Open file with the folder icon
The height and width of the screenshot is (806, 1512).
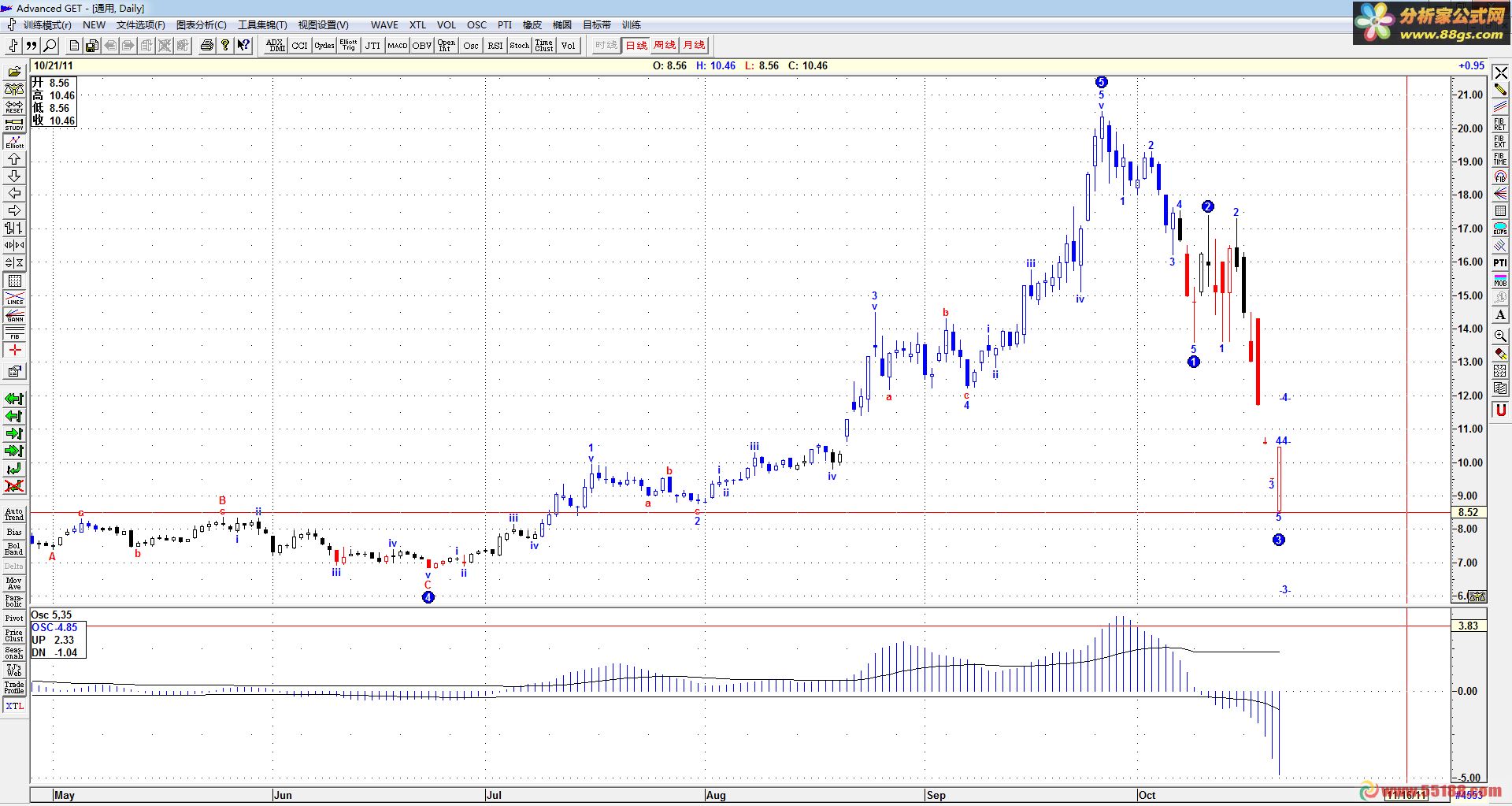click(14, 72)
